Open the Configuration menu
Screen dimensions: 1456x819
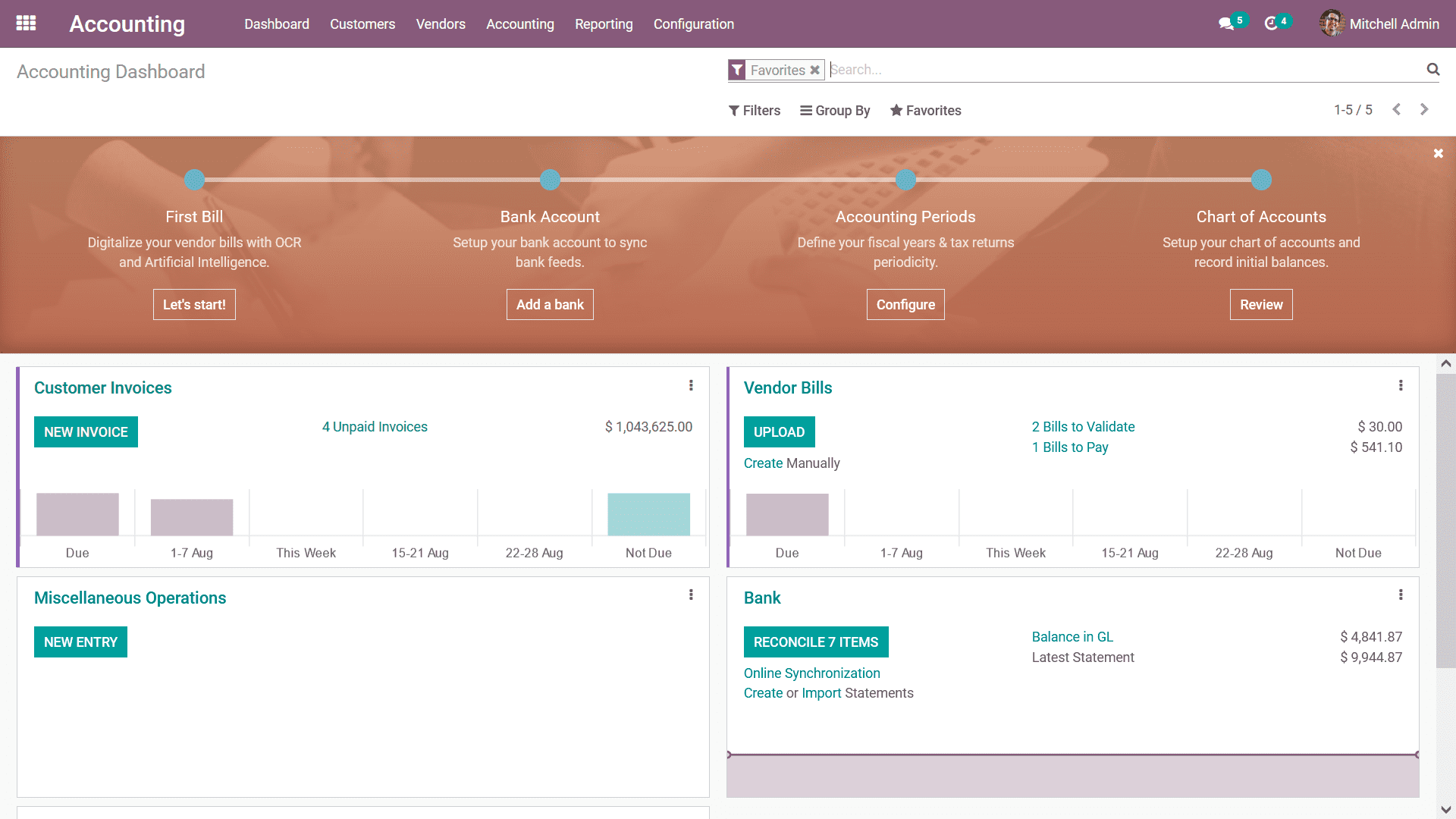694,24
